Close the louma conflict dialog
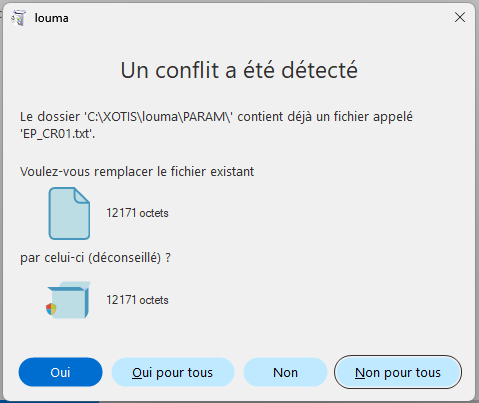Image resolution: width=479 pixels, height=403 pixels. coord(460,17)
